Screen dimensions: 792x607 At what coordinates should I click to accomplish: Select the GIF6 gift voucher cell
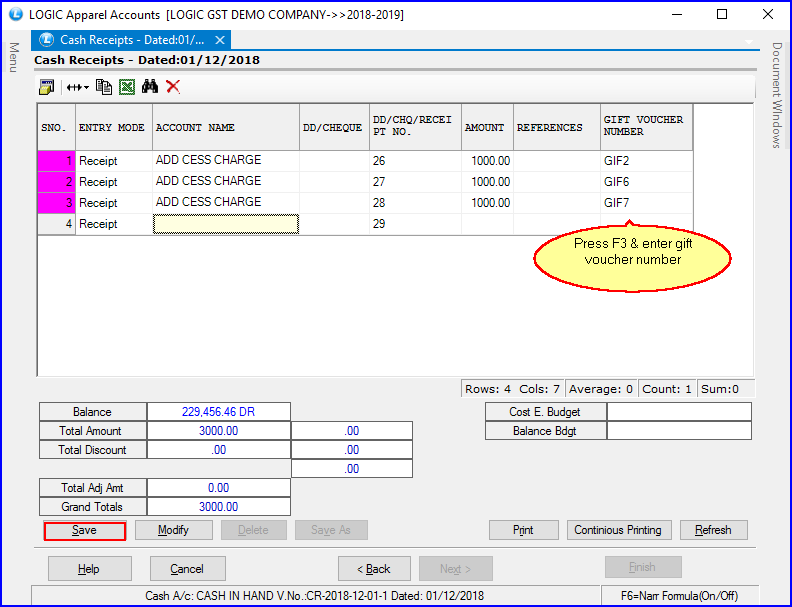pos(646,182)
